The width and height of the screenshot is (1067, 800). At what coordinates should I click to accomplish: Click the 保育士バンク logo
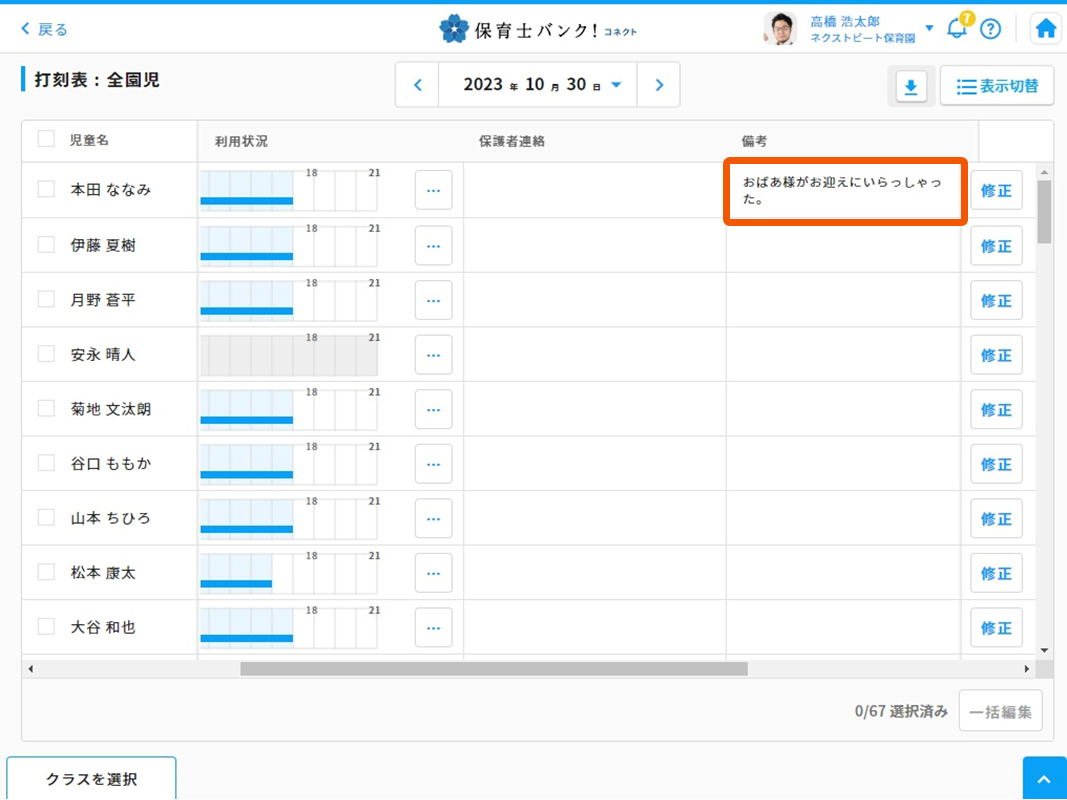[x=538, y=29]
